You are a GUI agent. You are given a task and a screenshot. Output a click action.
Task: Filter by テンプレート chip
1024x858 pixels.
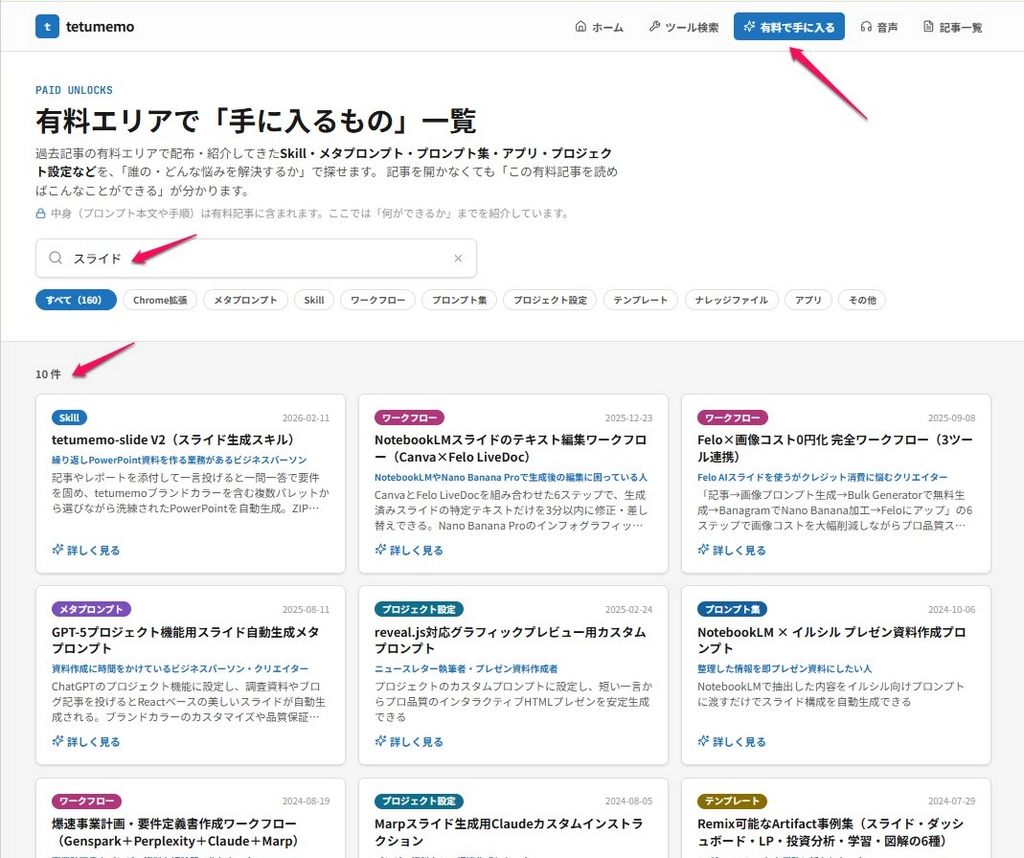coord(641,300)
